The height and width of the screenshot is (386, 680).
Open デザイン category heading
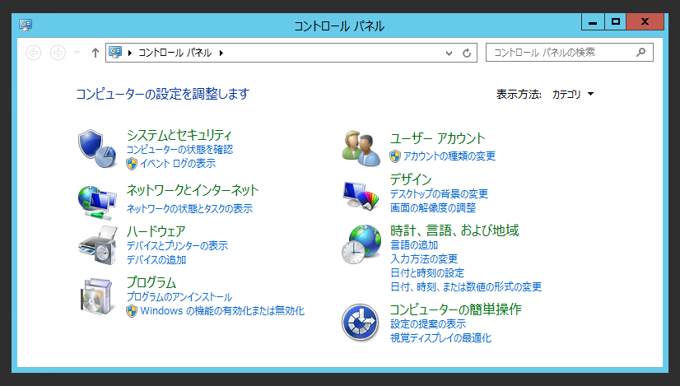pos(411,179)
